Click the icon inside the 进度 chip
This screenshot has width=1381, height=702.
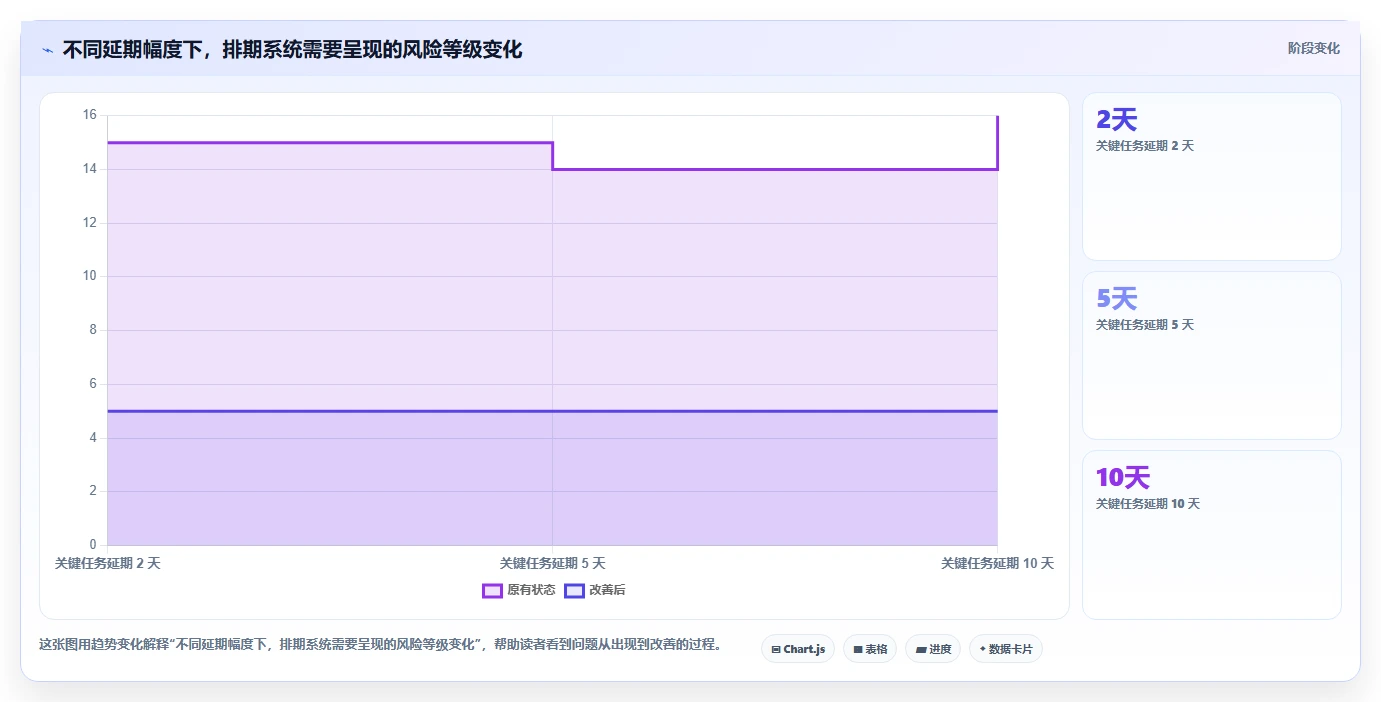point(921,650)
